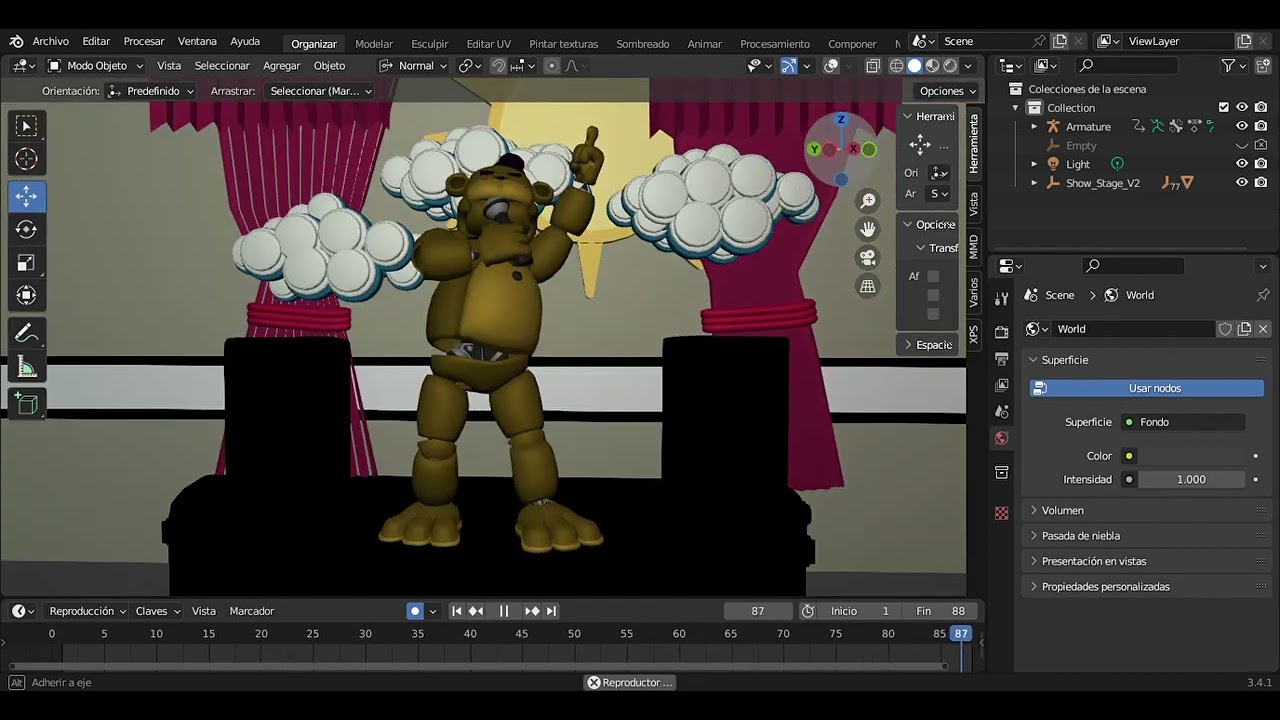
Task: Open the Archivo menu
Action: 50,42
